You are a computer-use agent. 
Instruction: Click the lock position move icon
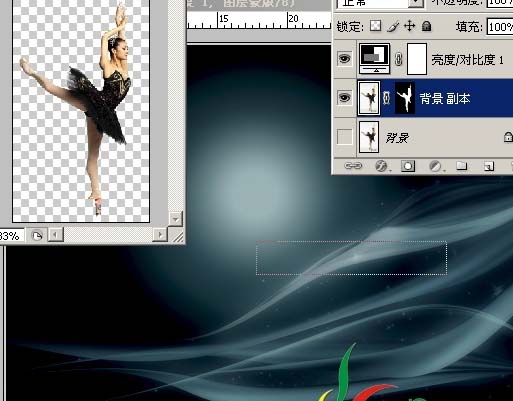[409, 26]
